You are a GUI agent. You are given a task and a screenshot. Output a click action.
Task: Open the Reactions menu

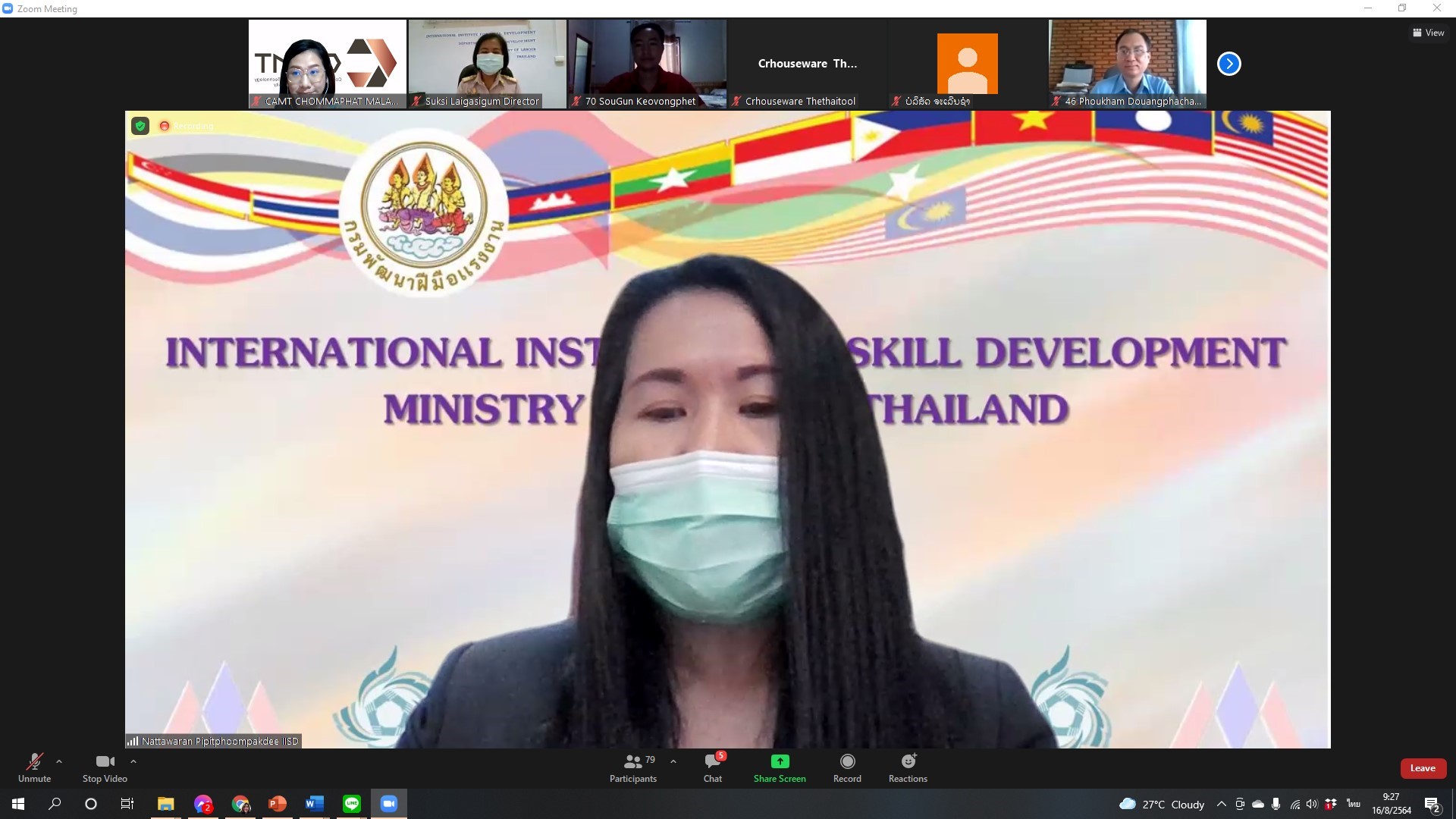pos(908,767)
